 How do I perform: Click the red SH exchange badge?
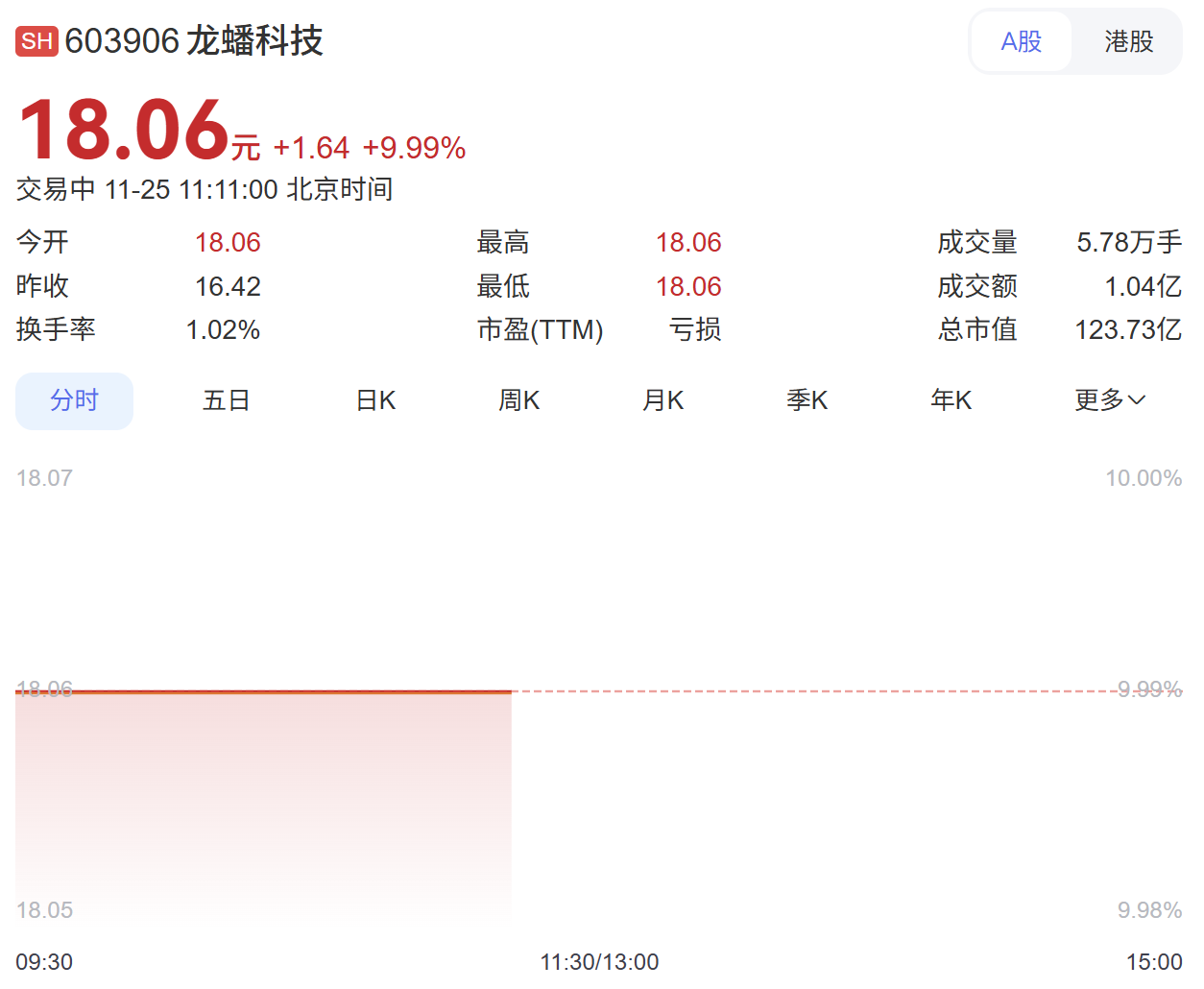point(36,41)
